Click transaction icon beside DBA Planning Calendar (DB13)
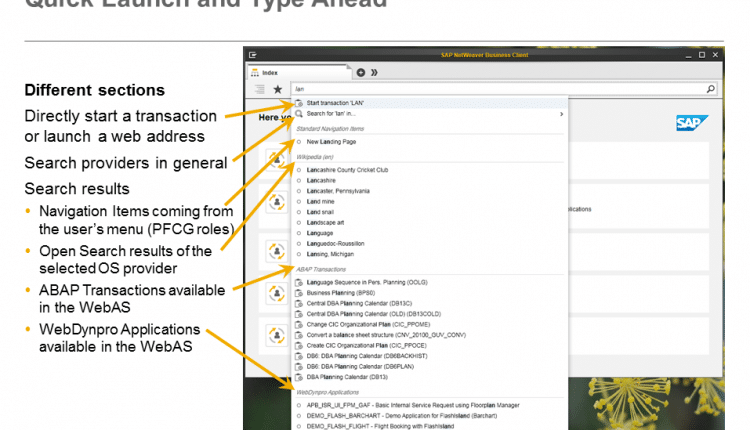 [299, 377]
